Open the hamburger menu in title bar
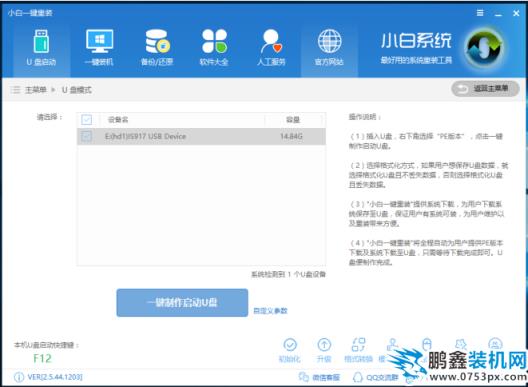This screenshot has height=387, width=528. pyautogui.click(x=480, y=13)
